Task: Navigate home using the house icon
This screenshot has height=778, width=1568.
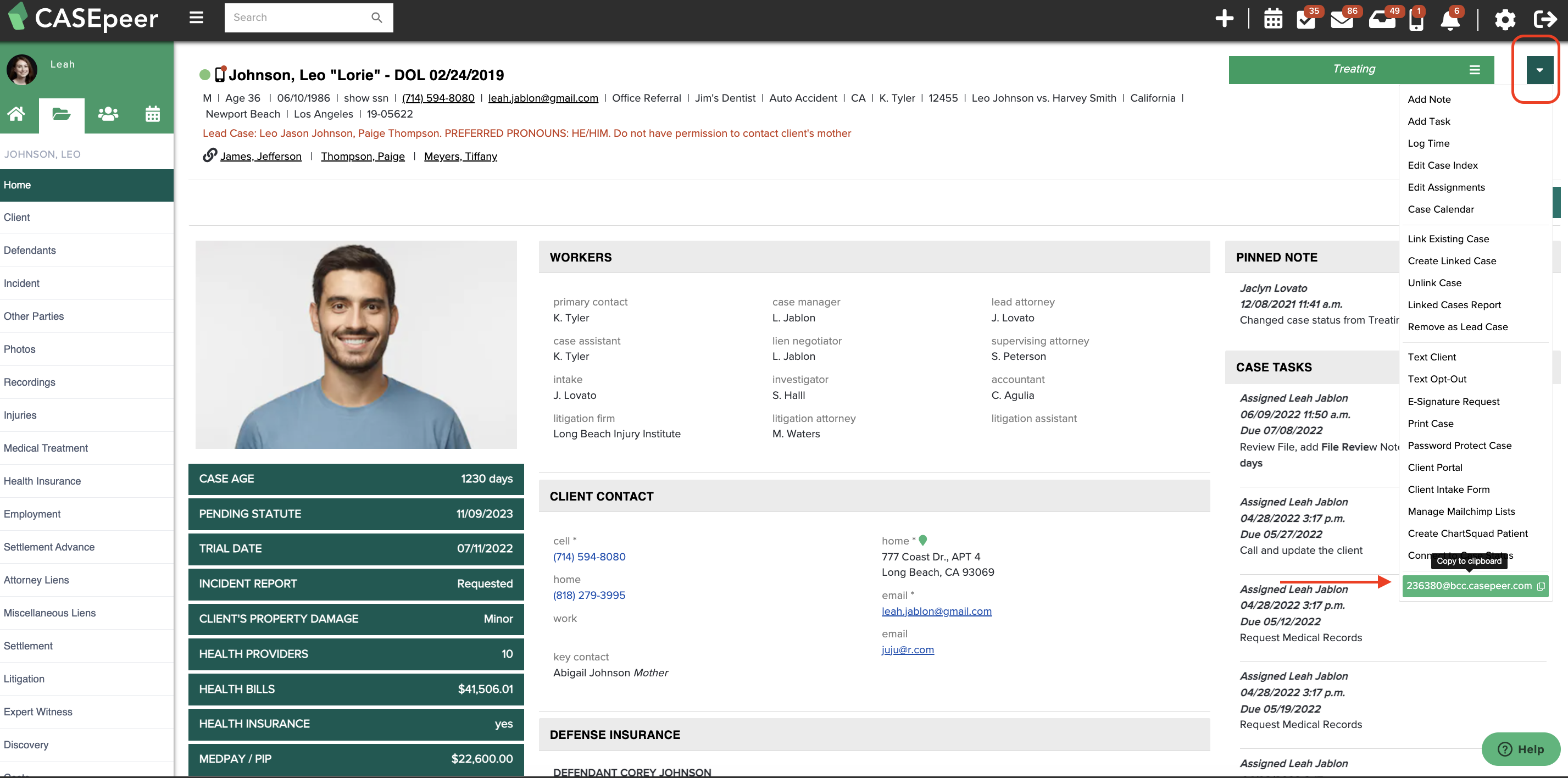Action: pos(15,114)
